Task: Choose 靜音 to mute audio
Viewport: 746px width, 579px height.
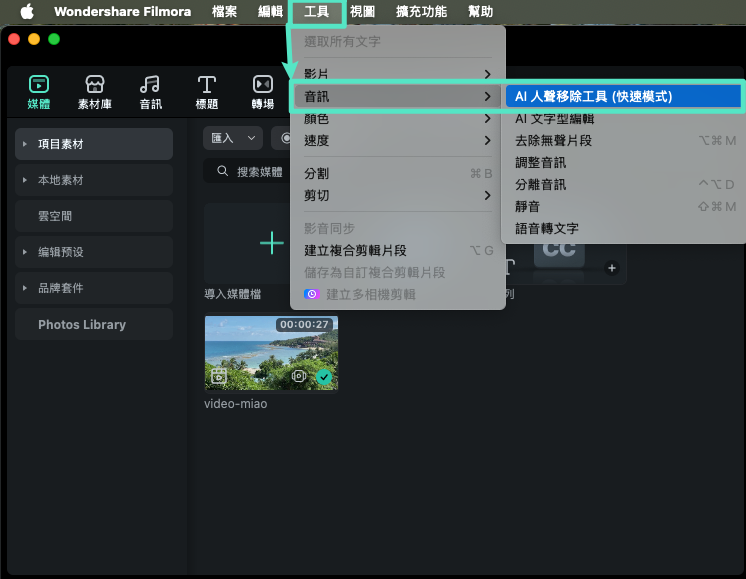Action: click(x=623, y=206)
